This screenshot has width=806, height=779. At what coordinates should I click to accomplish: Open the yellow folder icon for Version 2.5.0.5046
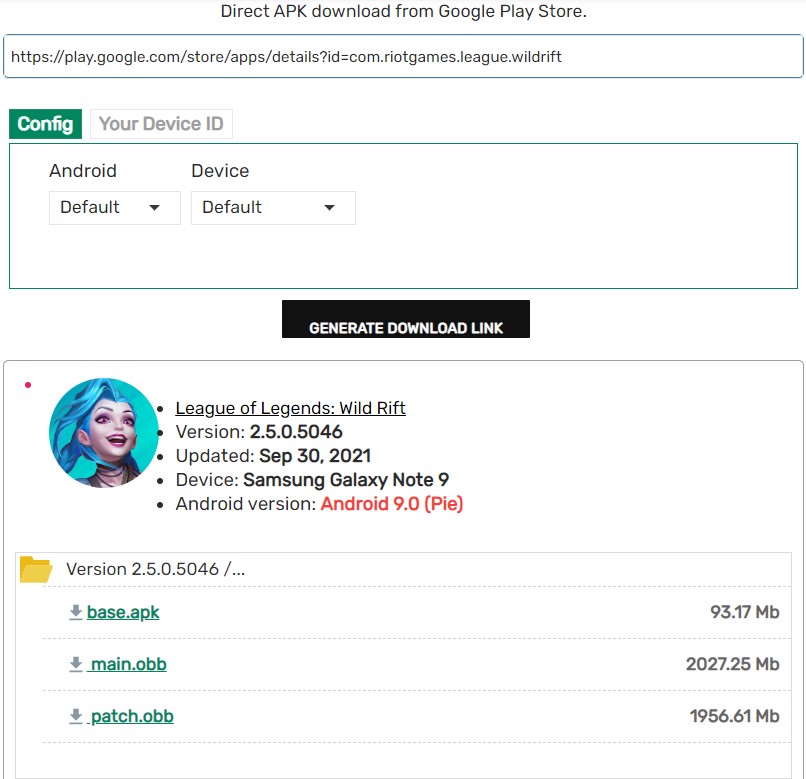tap(35, 569)
